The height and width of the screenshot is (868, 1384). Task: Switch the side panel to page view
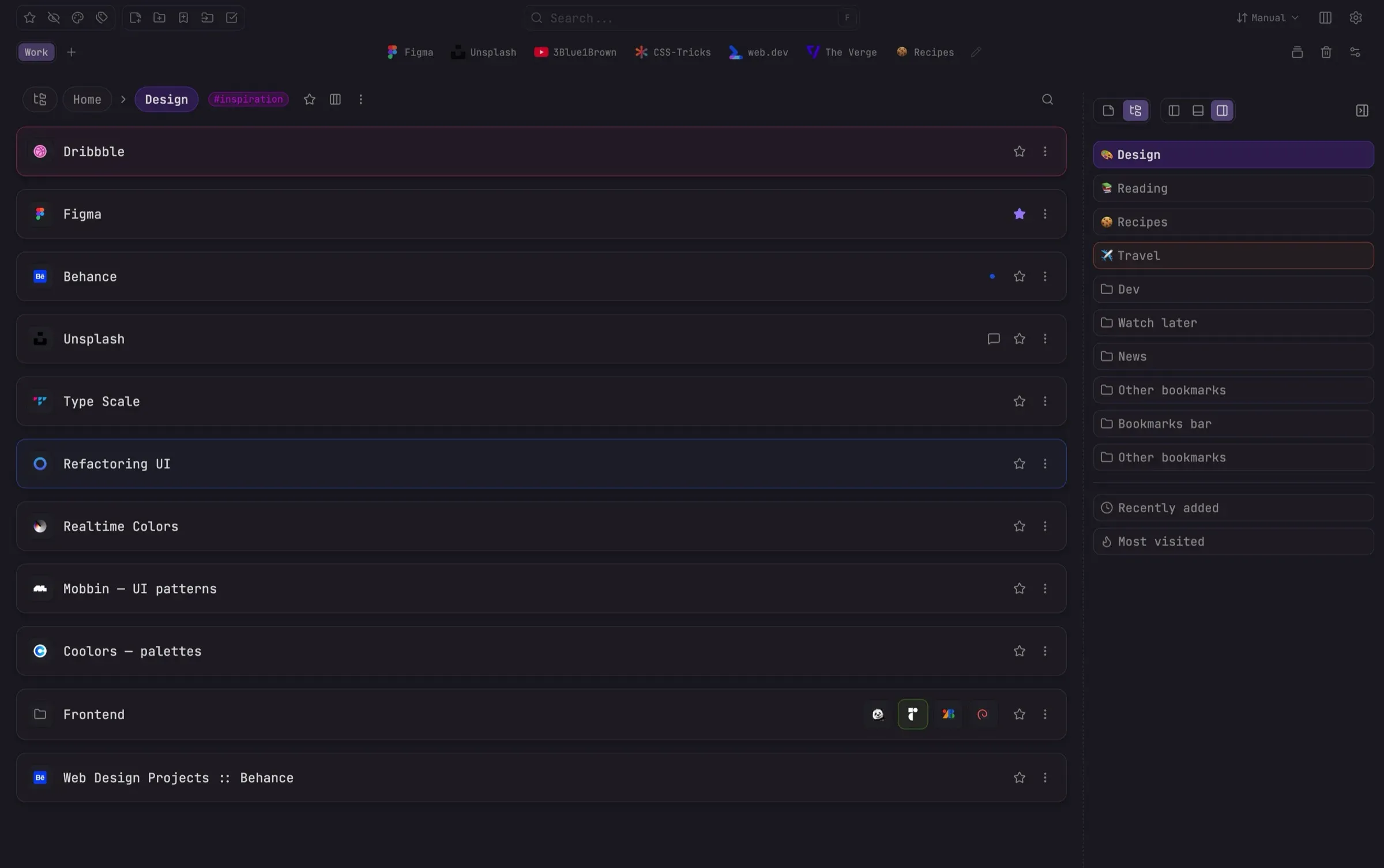pos(1108,111)
